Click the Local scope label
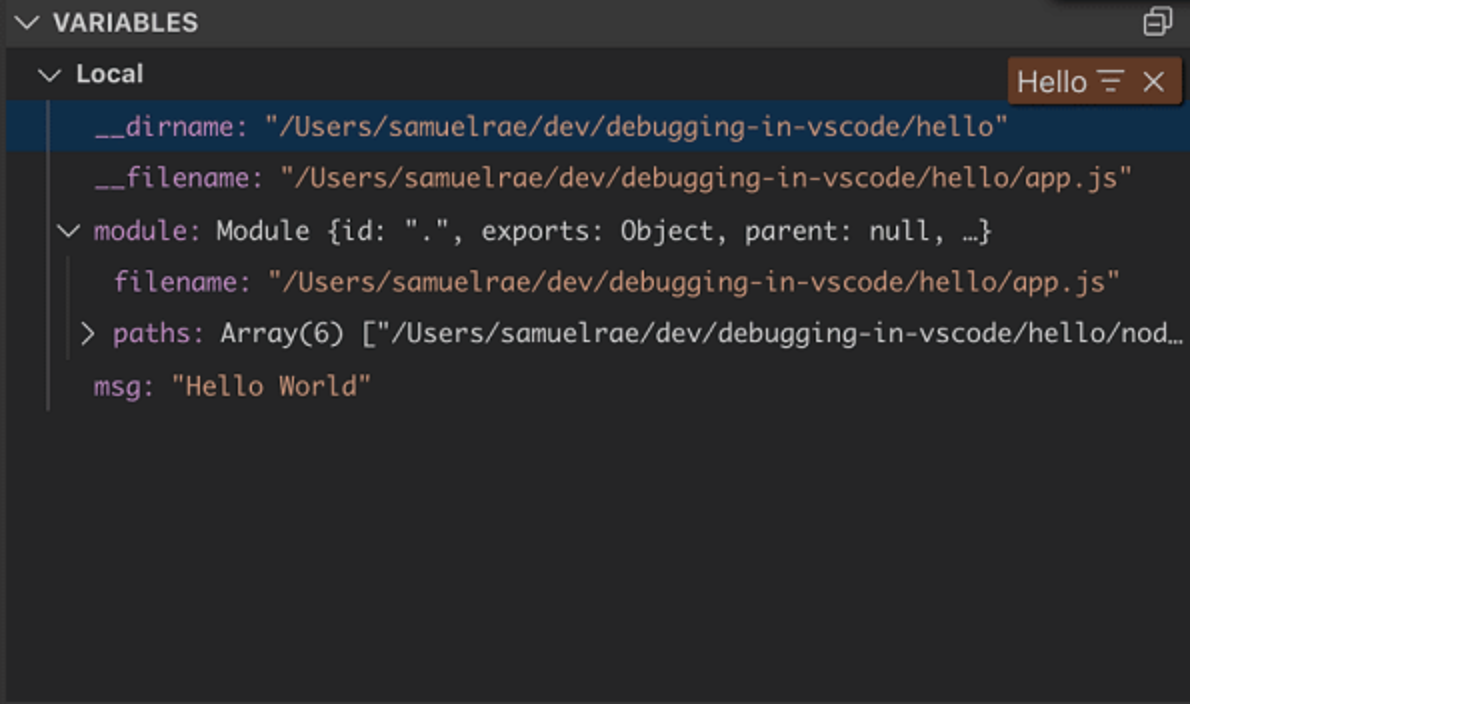This screenshot has height=704, width=1472. (110, 74)
